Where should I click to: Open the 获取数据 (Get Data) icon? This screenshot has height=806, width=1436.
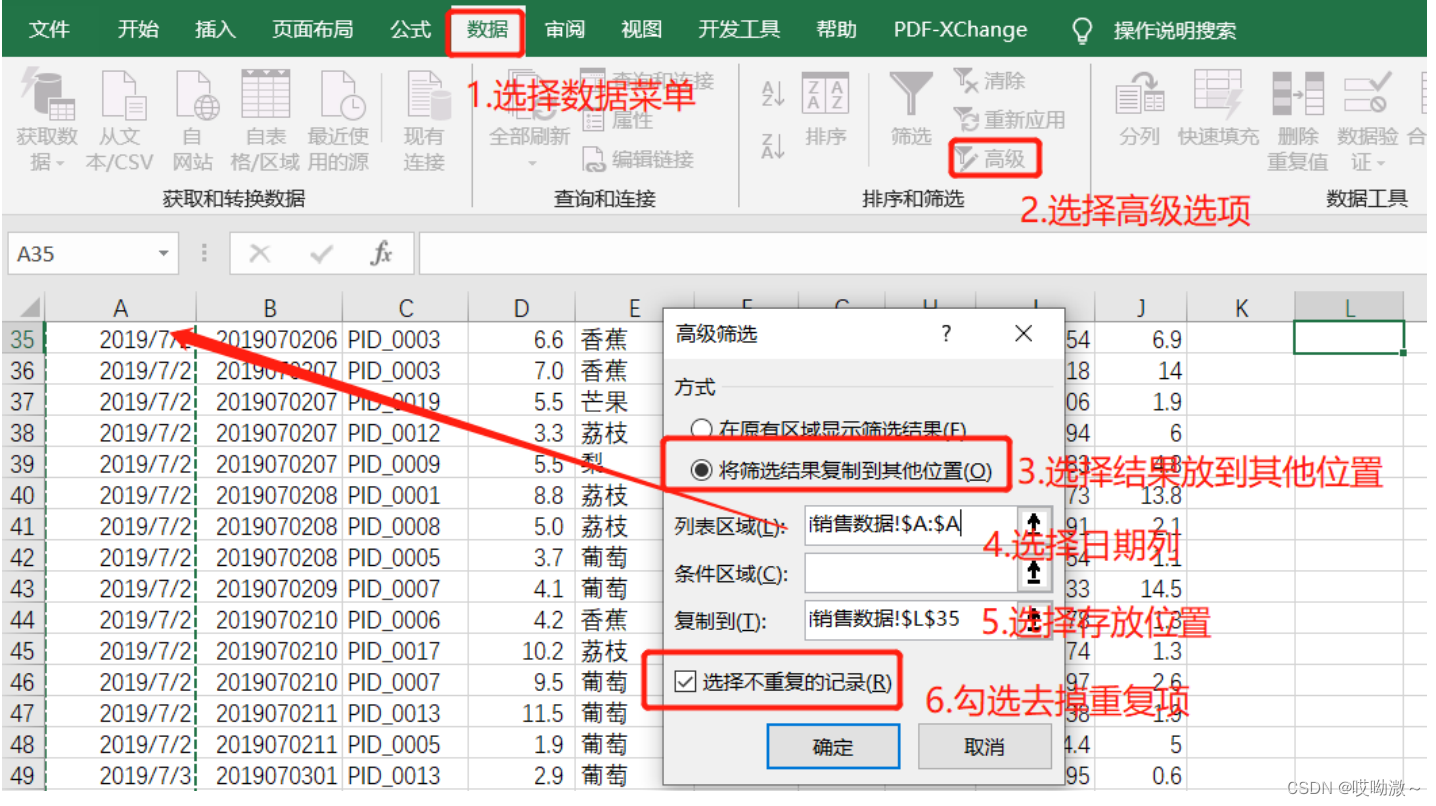(x=47, y=95)
